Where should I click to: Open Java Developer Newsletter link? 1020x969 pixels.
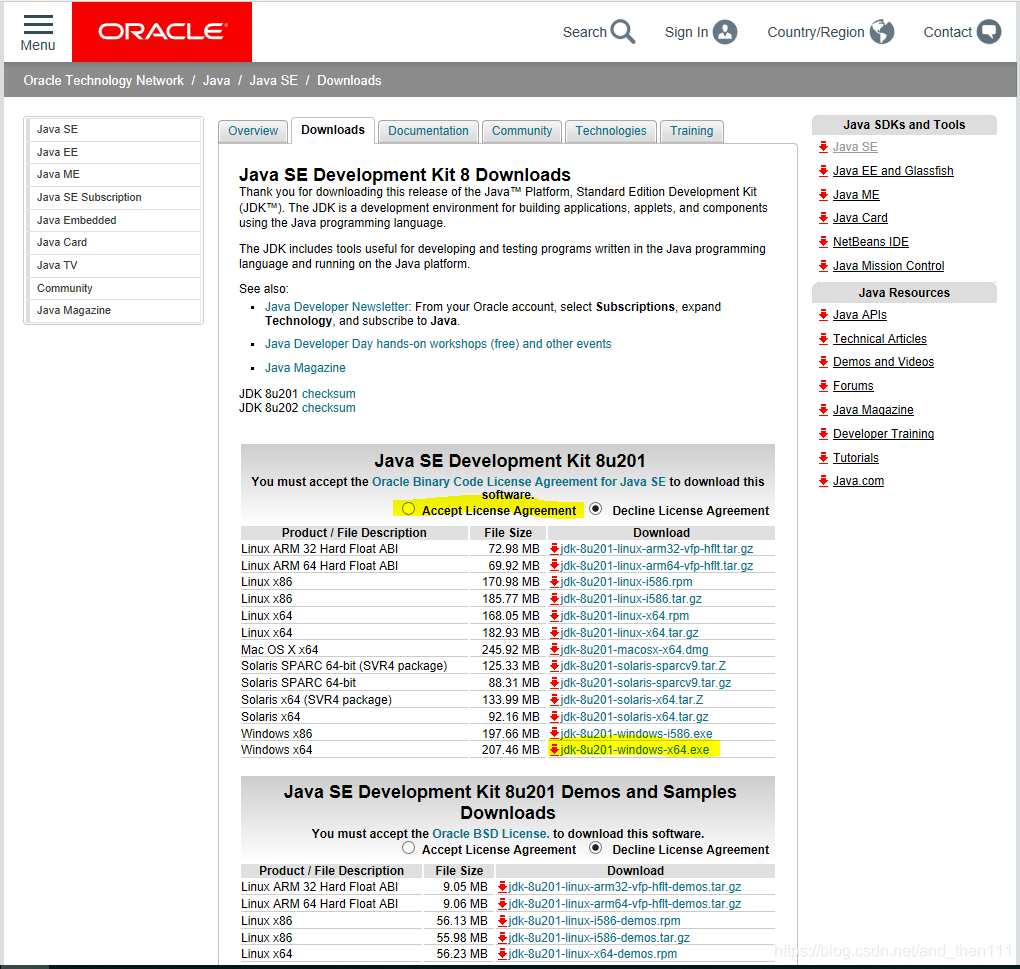(337, 306)
